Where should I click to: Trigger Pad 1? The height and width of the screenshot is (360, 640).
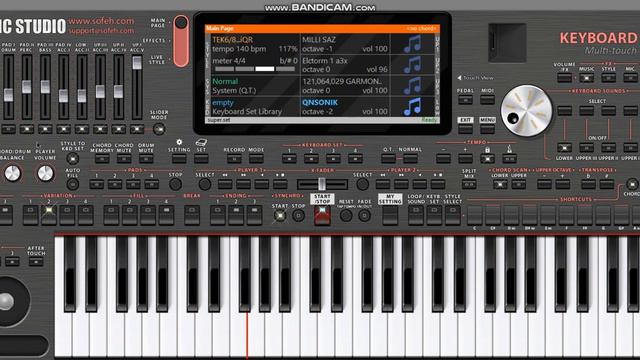97,184
